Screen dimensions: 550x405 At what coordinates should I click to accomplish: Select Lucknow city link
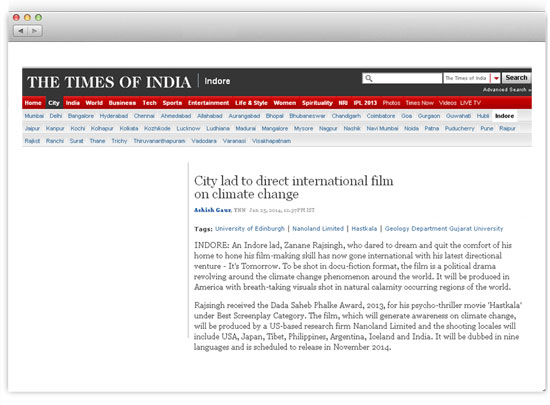pos(188,128)
